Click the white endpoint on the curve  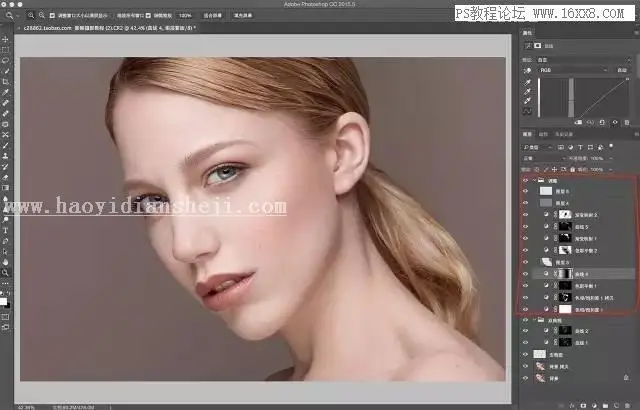627,79
